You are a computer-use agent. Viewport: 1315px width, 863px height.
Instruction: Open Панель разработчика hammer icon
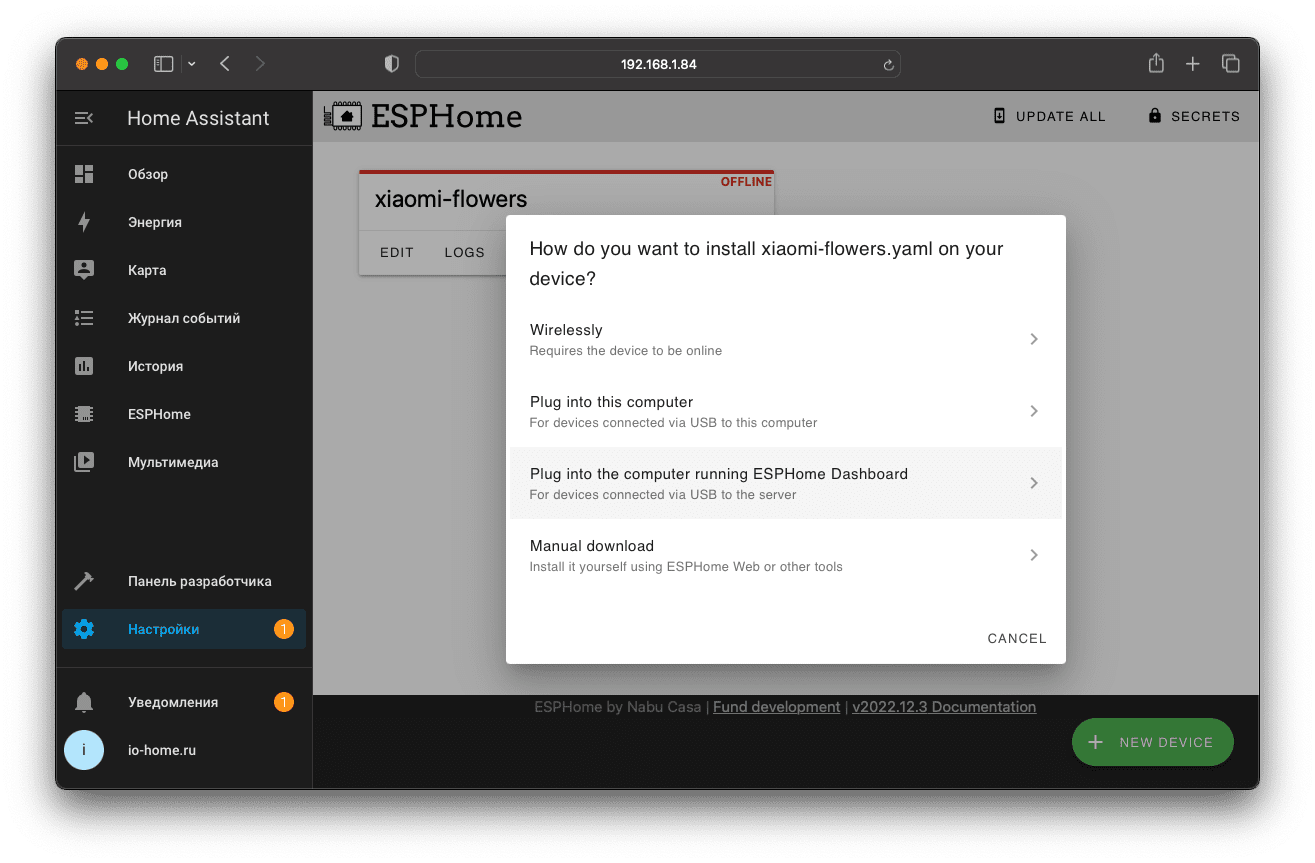[x=84, y=581]
